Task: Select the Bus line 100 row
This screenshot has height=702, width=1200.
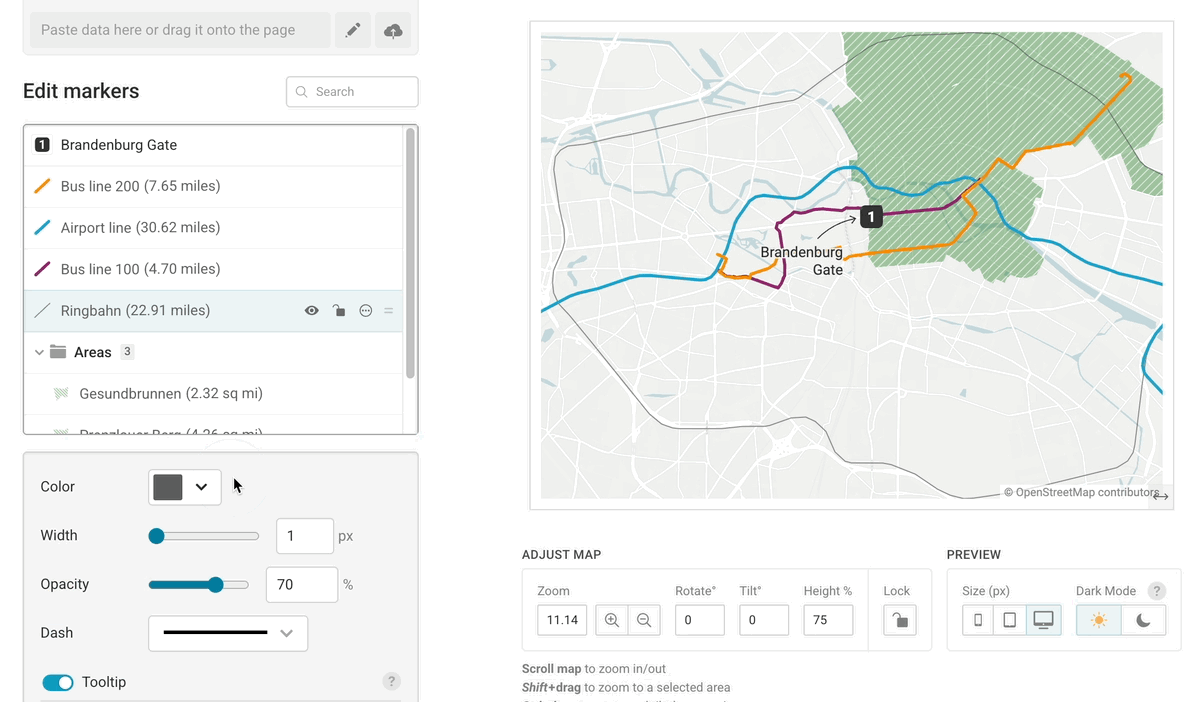Action: 213,269
